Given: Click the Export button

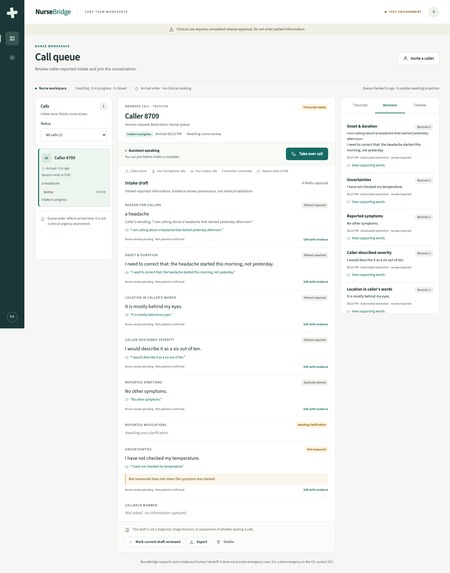Looking at the screenshot, I should click(198, 542).
